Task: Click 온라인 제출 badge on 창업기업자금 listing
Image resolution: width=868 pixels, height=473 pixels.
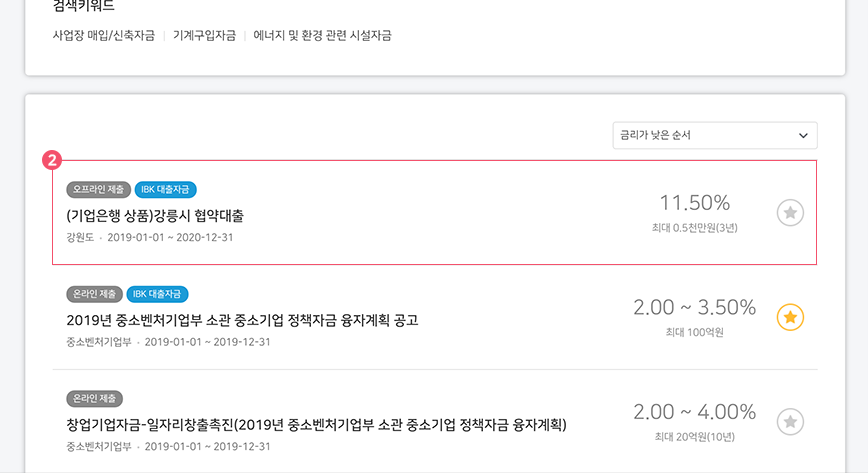Action: point(95,399)
